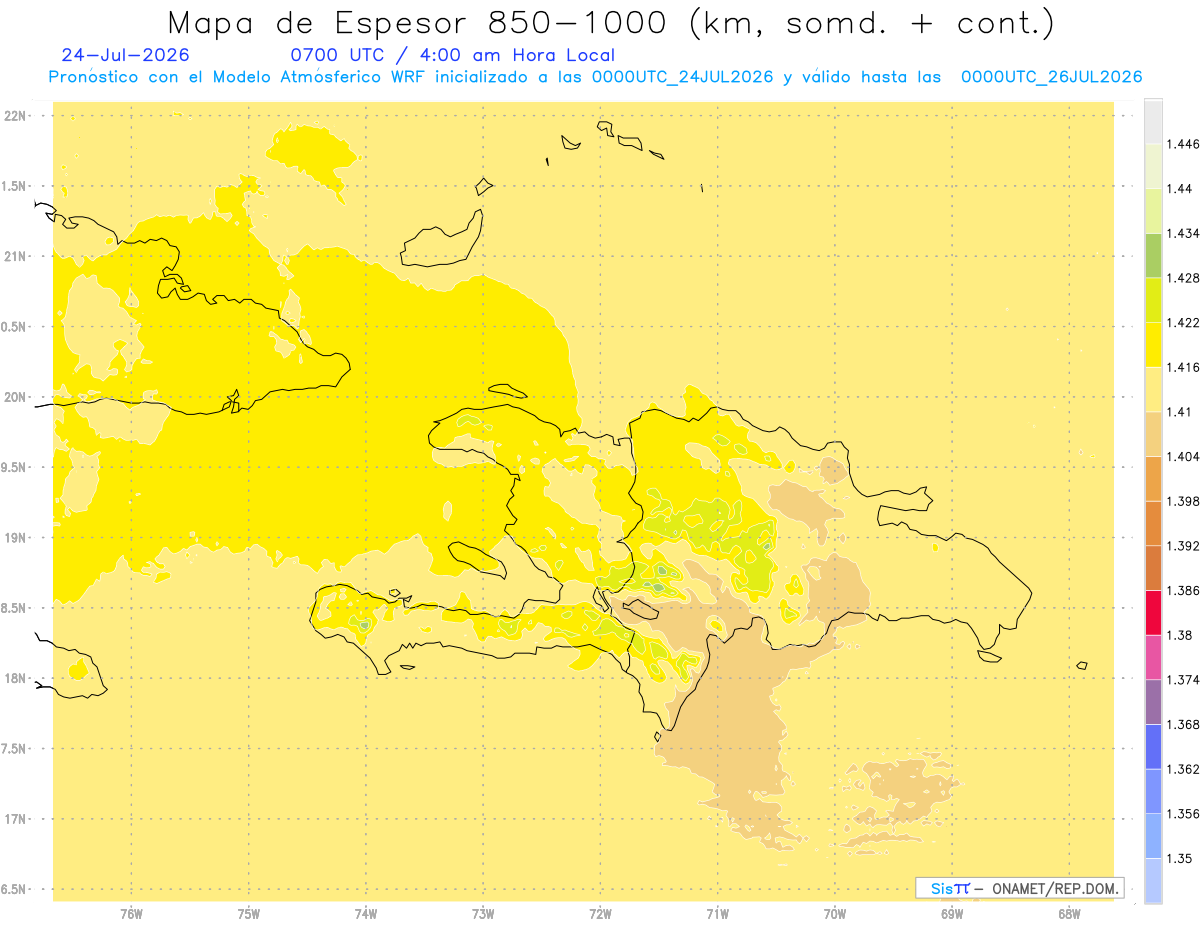Screen dimensions: 1200x927
Task: Click the legend value 1.398
Action: (x=1183, y=501)
